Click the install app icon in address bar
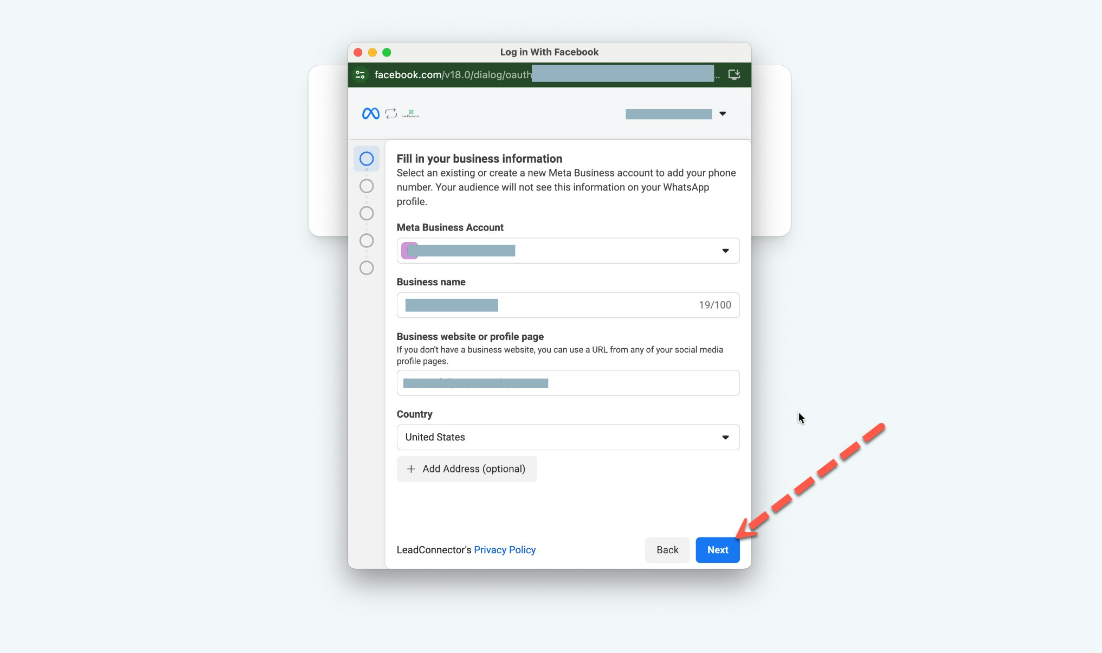The width and height of the screenshot is (1102, 653). tap(734, 75)
